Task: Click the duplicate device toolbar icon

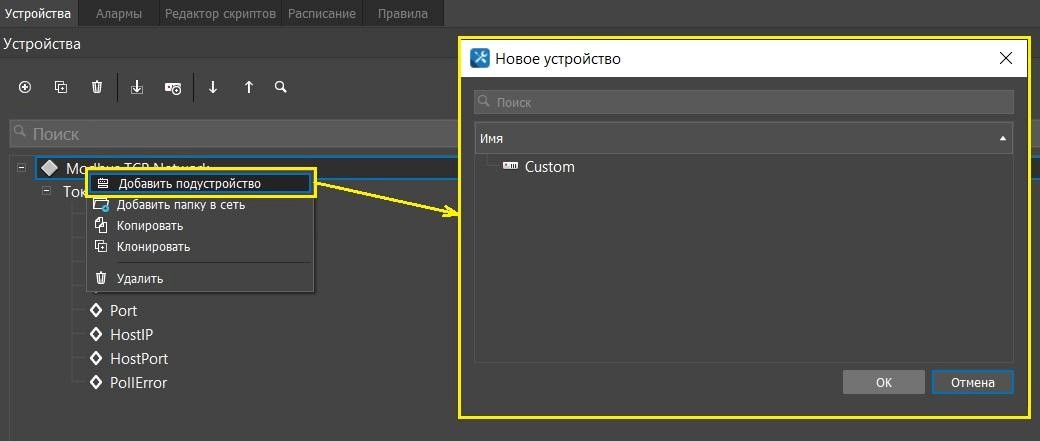Action: [61, 88]
